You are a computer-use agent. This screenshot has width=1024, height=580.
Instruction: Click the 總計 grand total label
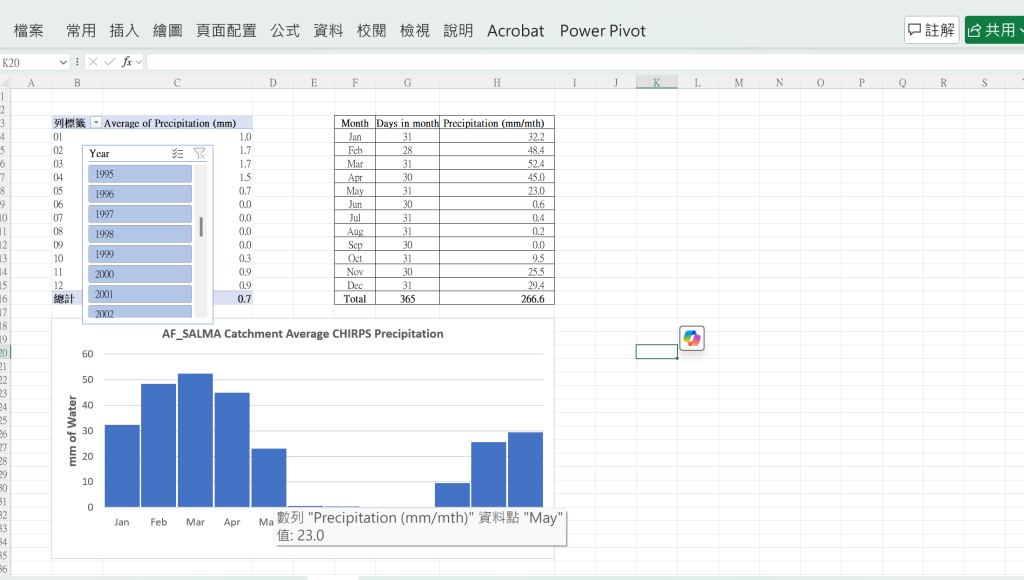[x=64, y=298]
